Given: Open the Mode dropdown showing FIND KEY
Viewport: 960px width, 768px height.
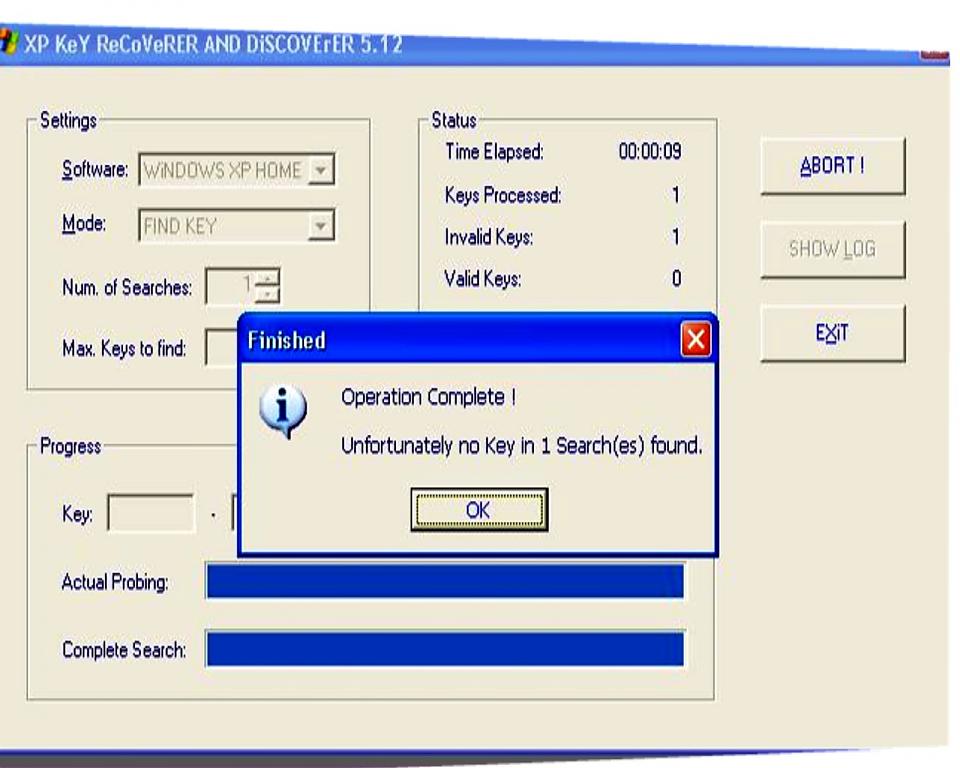Looking at the screenshot, I should (236, 226).
